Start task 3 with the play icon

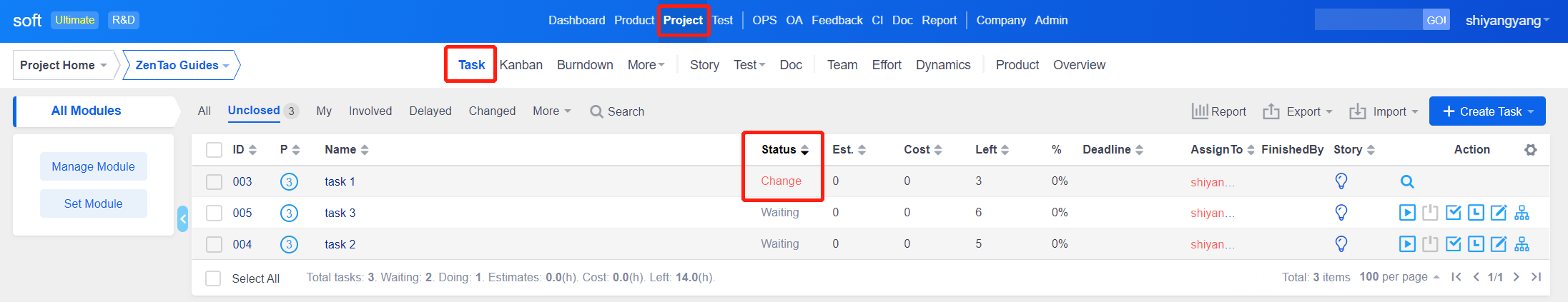pyautogui.click(x=1406, y=213)
